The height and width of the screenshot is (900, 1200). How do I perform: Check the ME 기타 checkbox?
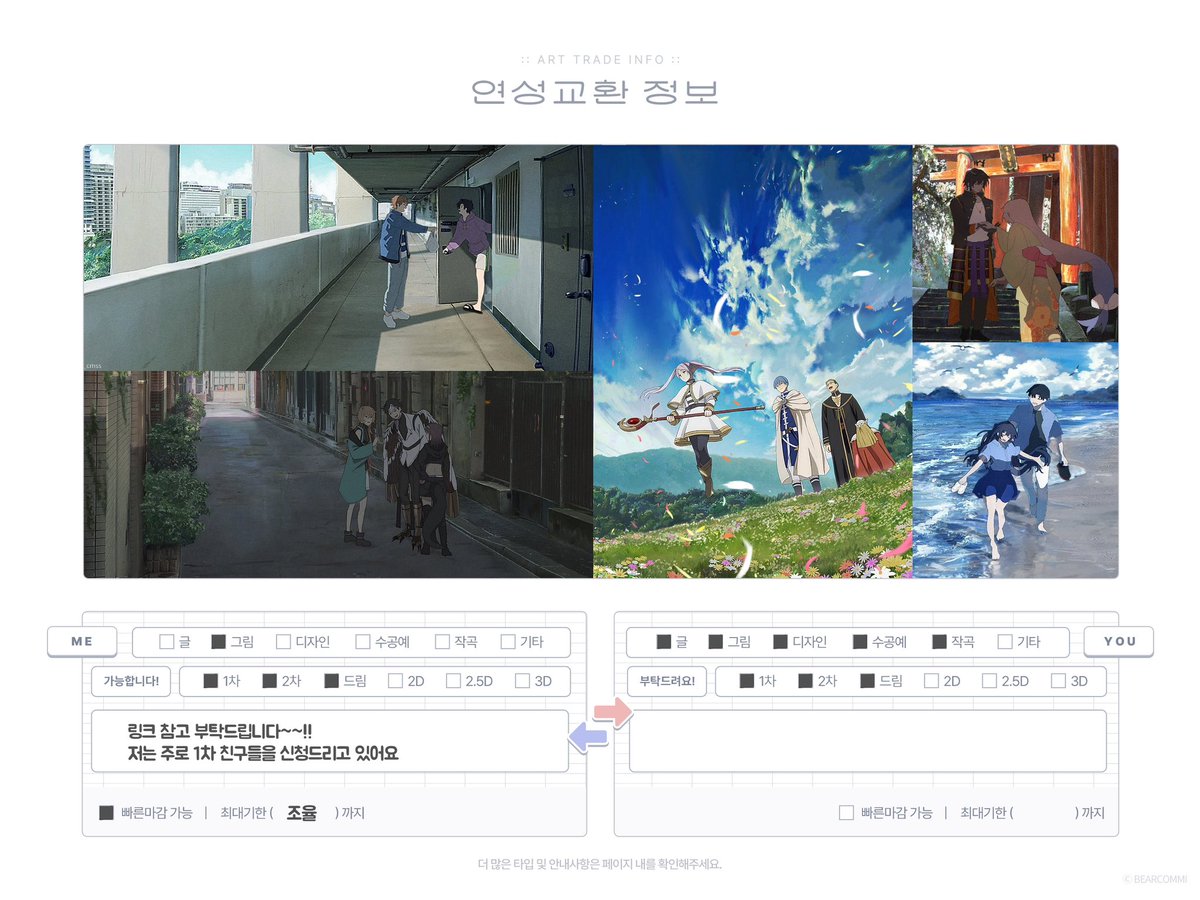[507, 642]
